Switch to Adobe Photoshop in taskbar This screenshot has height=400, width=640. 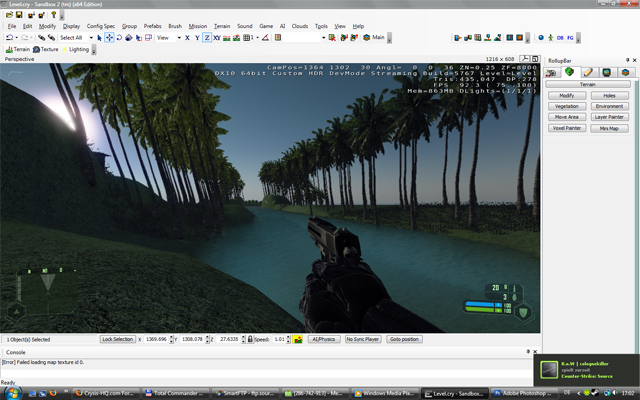coord(522,393)
